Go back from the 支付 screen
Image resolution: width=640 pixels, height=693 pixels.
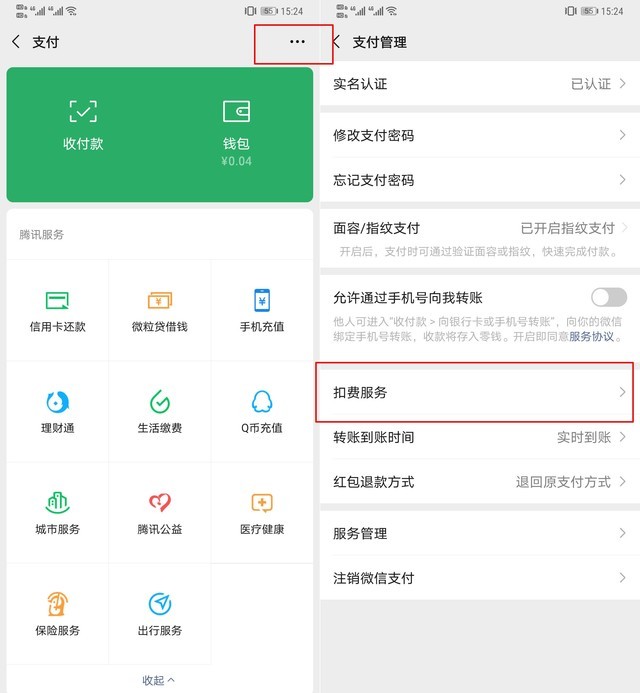(x=16, y=42)
